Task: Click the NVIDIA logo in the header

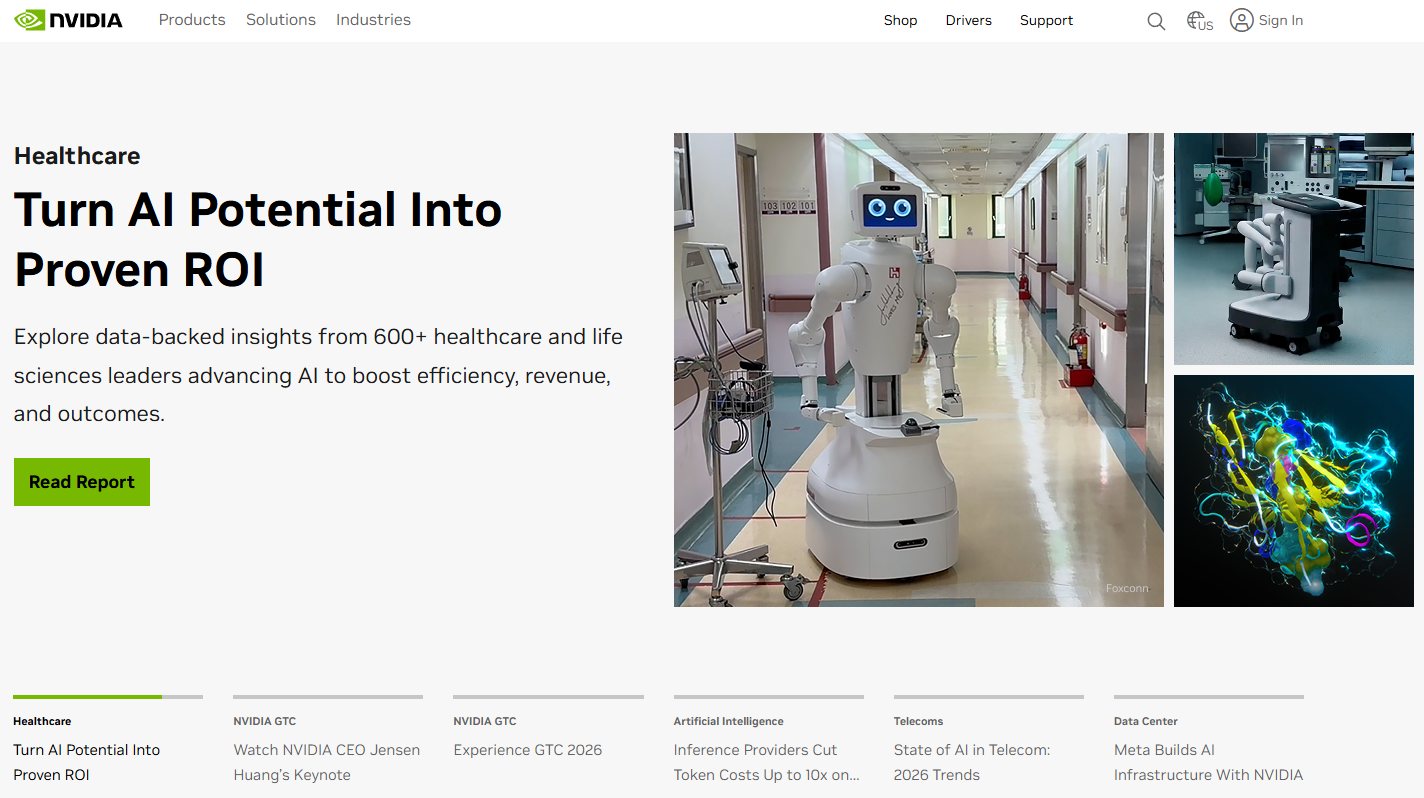Action: coord(69,20)
